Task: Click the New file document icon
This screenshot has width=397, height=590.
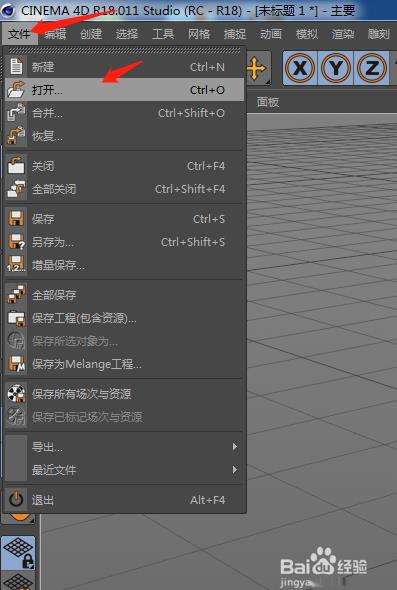Action: (16, 67)
